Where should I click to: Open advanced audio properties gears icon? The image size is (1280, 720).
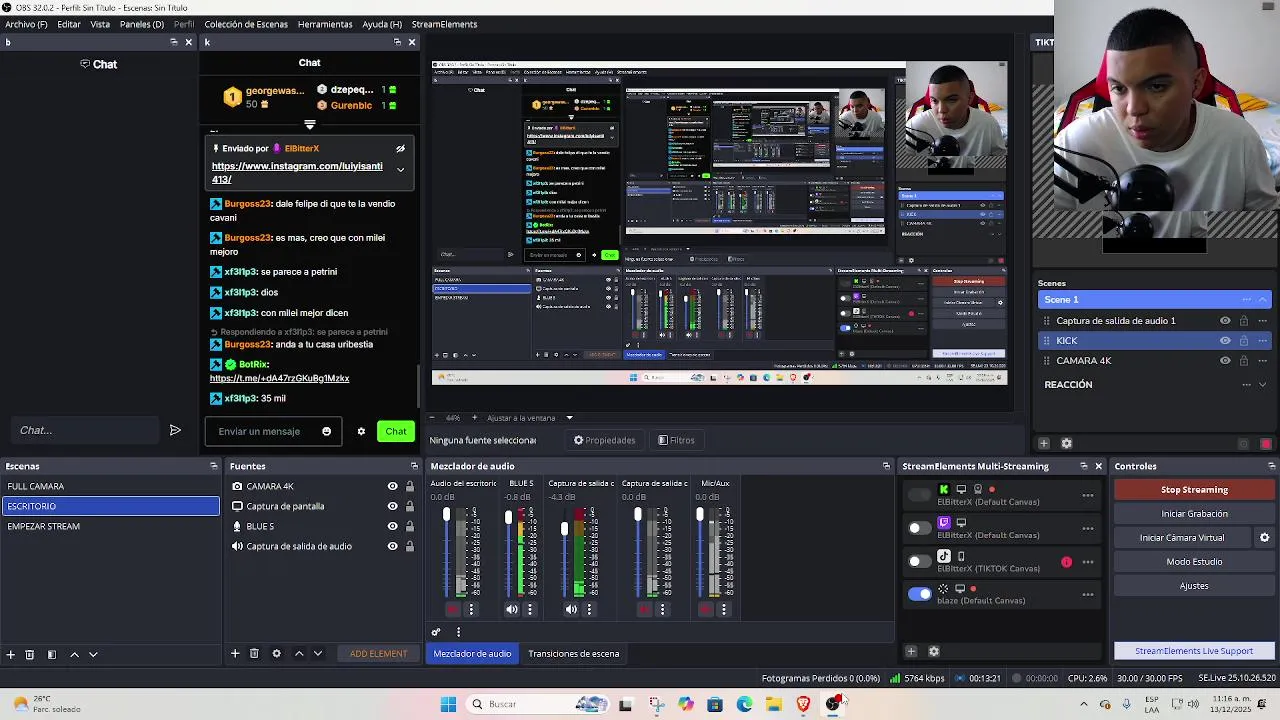point(436,632)
